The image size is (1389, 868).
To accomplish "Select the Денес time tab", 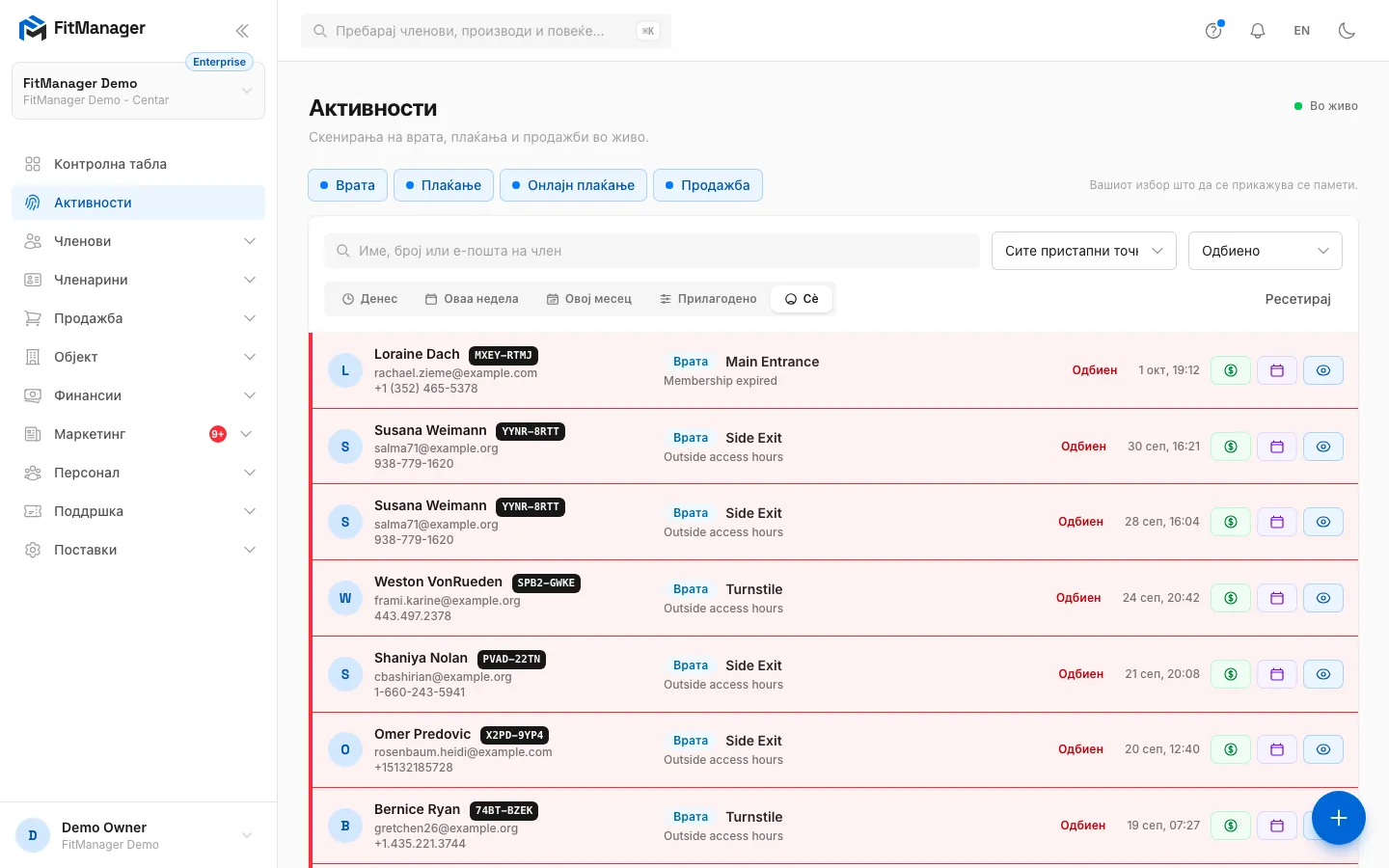I will click(x=370, y=299).
